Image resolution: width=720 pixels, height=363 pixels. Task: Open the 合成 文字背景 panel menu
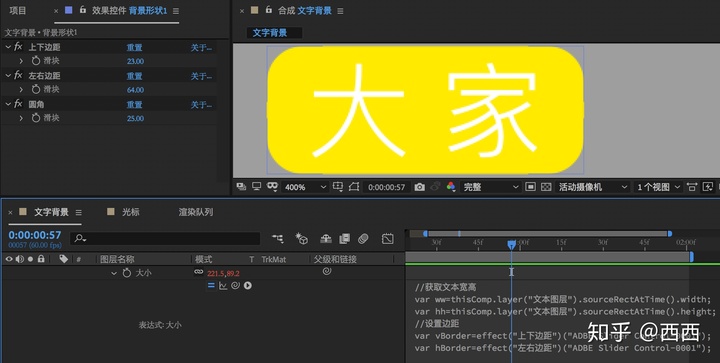(x=340, y=11)
